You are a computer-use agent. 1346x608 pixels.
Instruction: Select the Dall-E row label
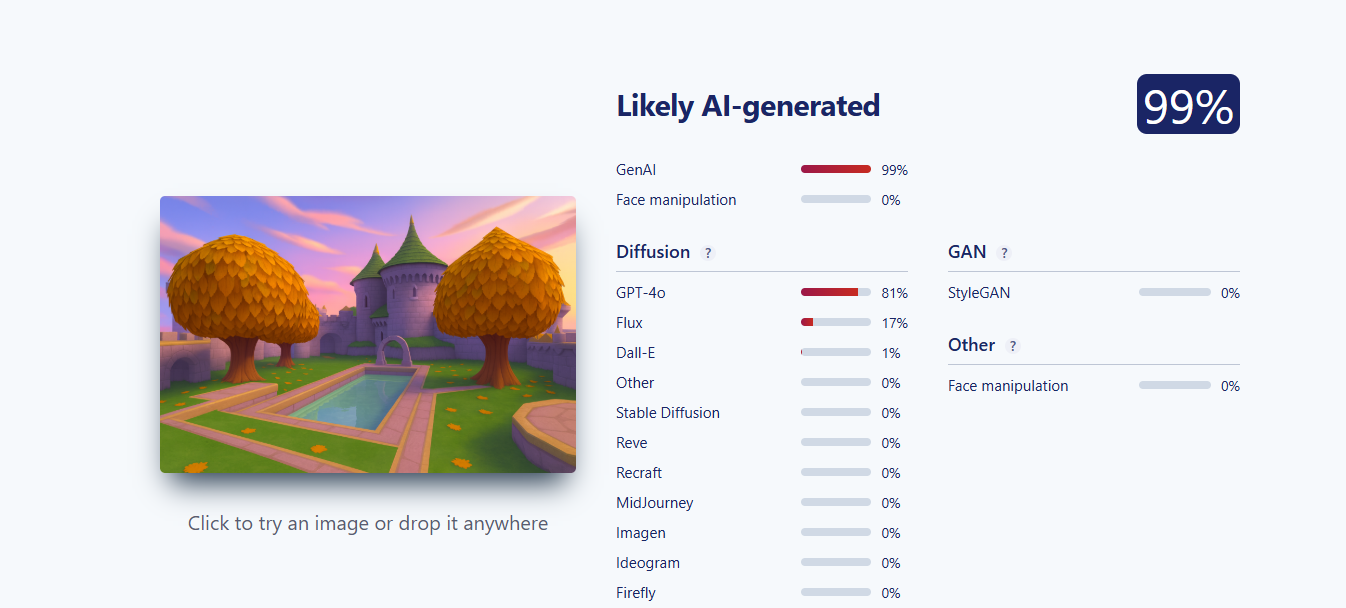click(x=634, y=353)
